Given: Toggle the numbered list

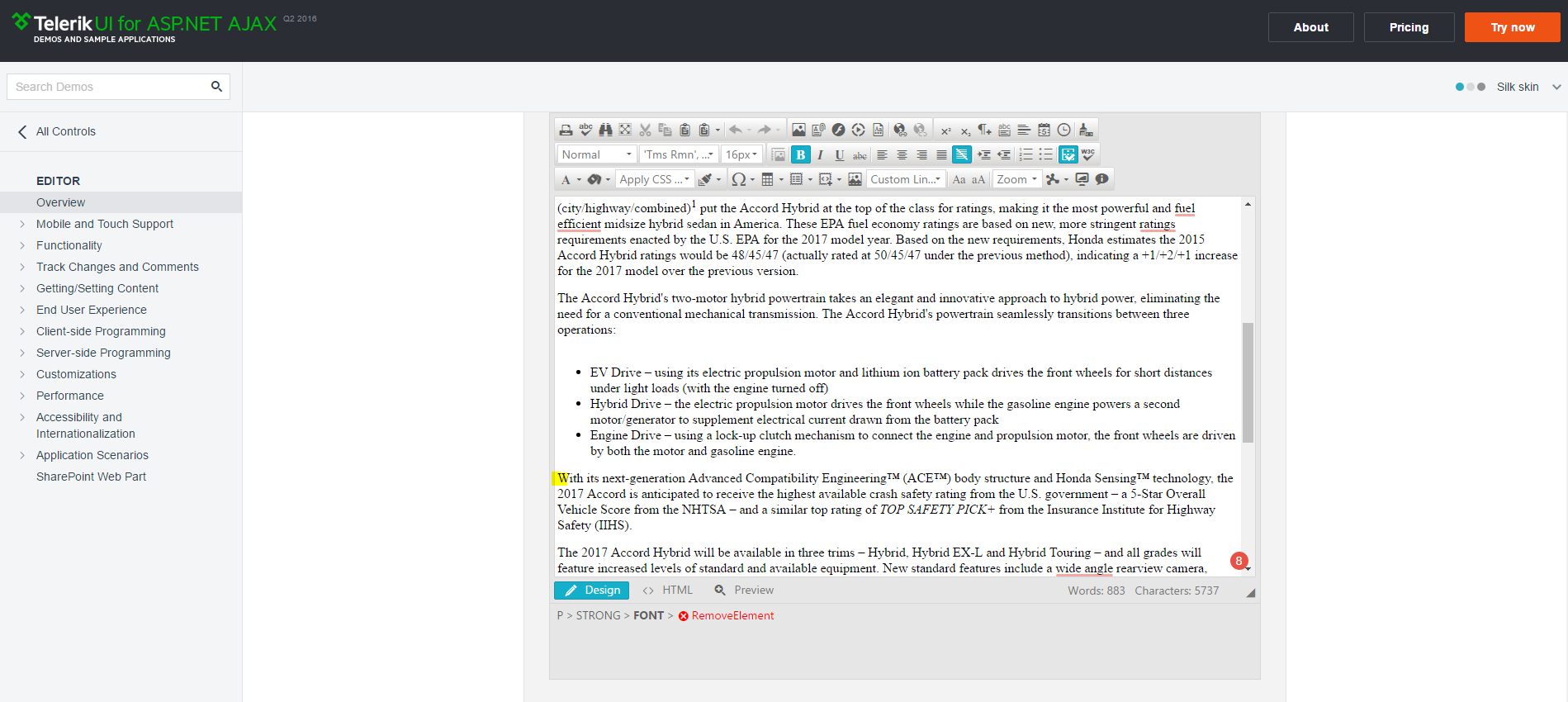Looking at the screenshot, I should pos(1026,154).
